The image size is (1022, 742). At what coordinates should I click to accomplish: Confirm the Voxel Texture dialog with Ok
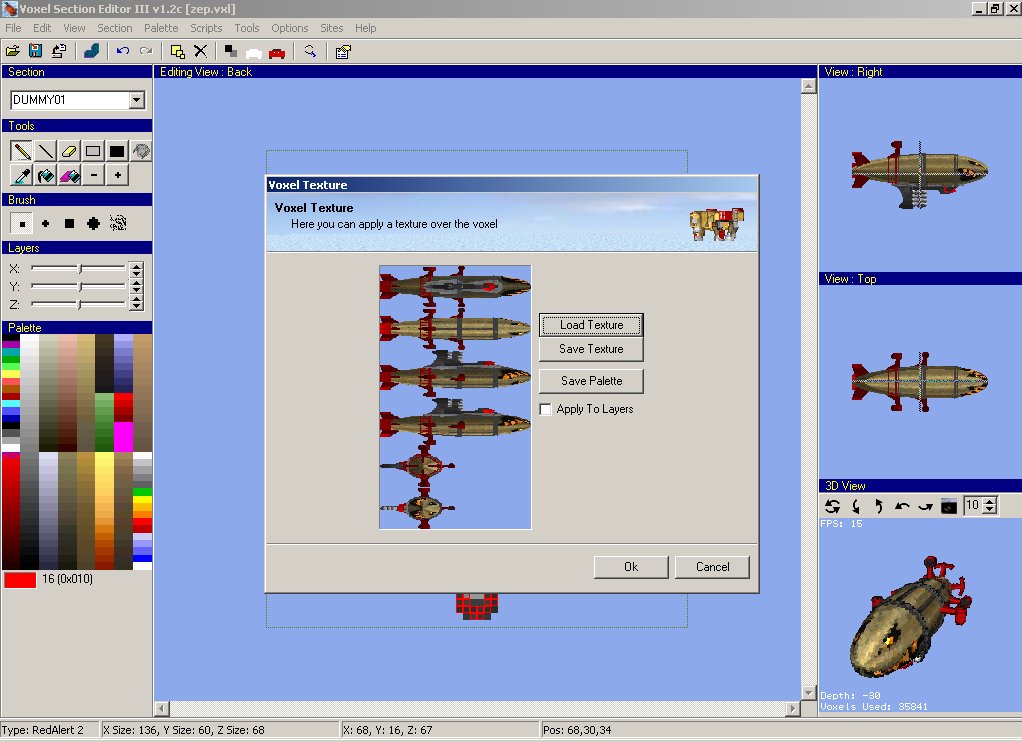click(631, 567)
